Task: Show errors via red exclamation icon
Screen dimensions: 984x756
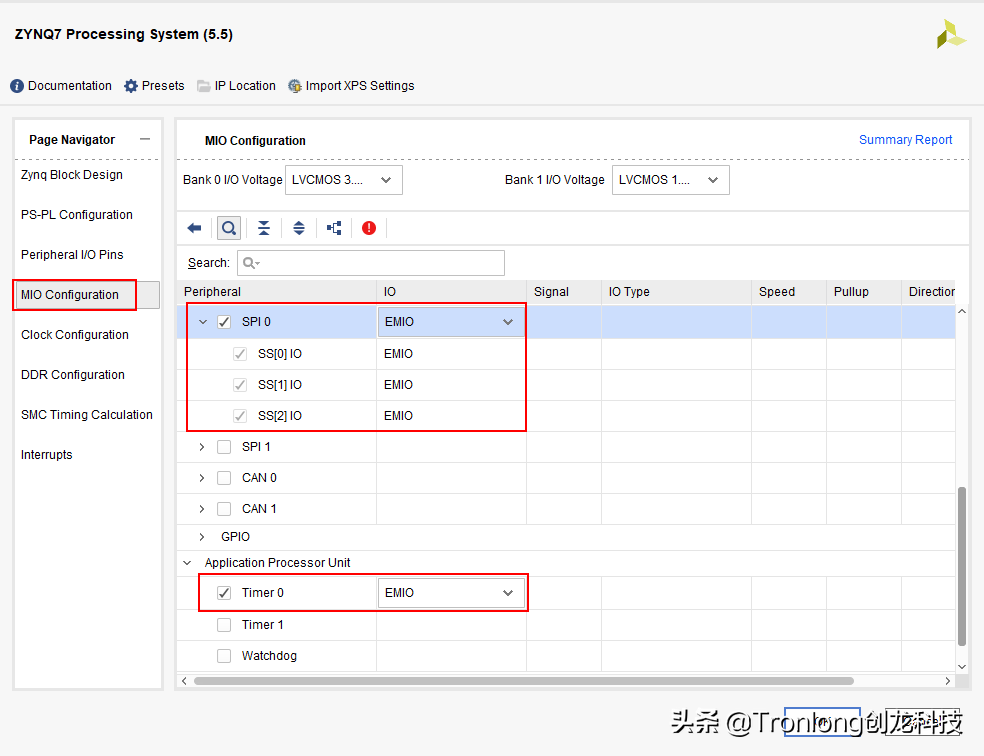Action: click(x=368, y=228)
